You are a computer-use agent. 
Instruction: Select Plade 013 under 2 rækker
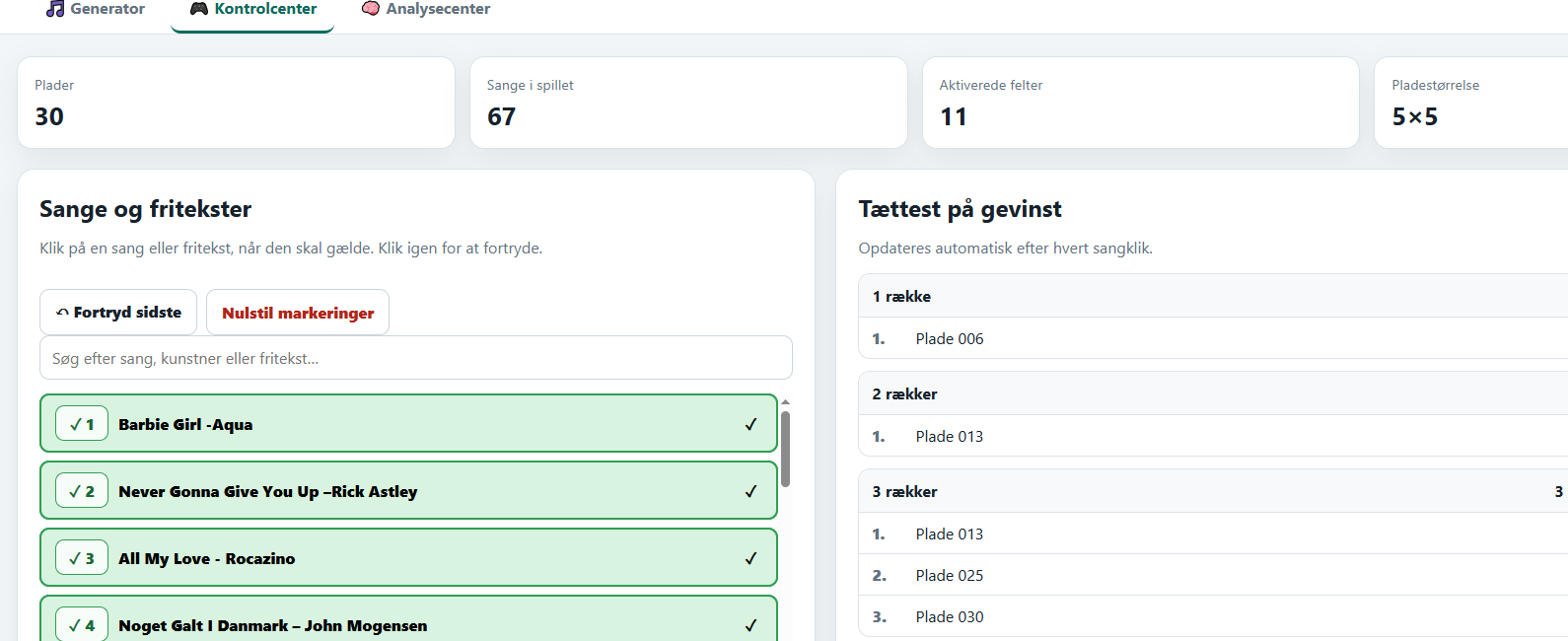click(x=1213, y=436)
